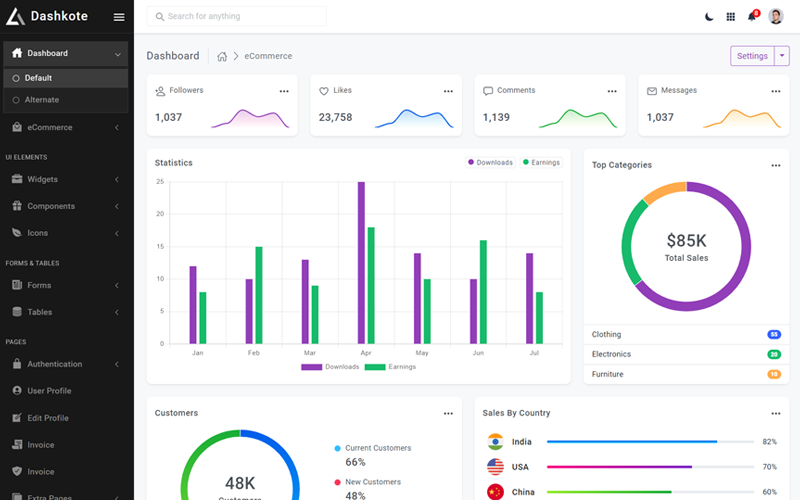Click the search magnifier icon
The image size is (800, 500).
160,17
